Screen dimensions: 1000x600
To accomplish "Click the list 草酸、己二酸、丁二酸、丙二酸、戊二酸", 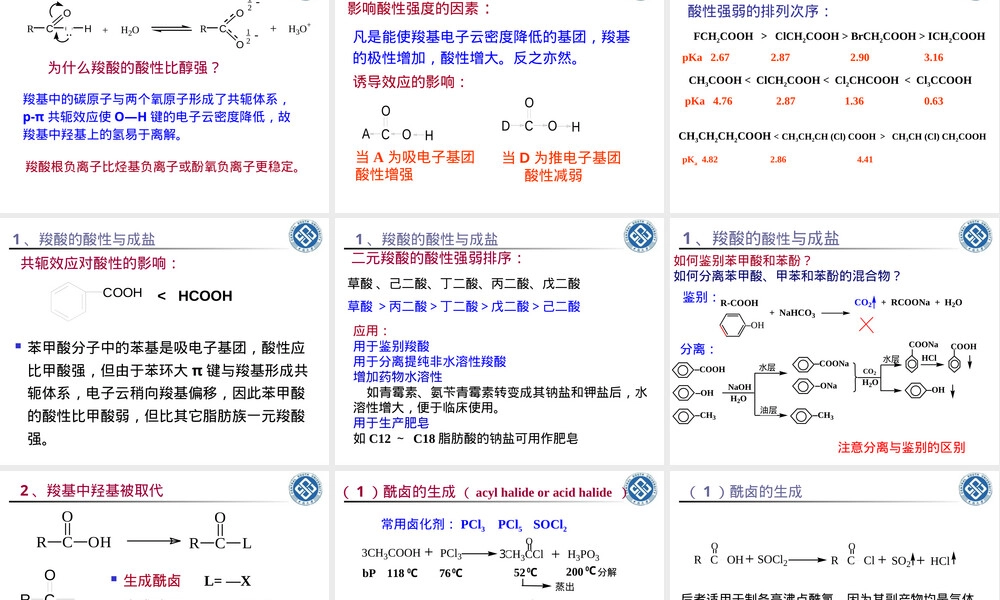I will pos(464,283).
